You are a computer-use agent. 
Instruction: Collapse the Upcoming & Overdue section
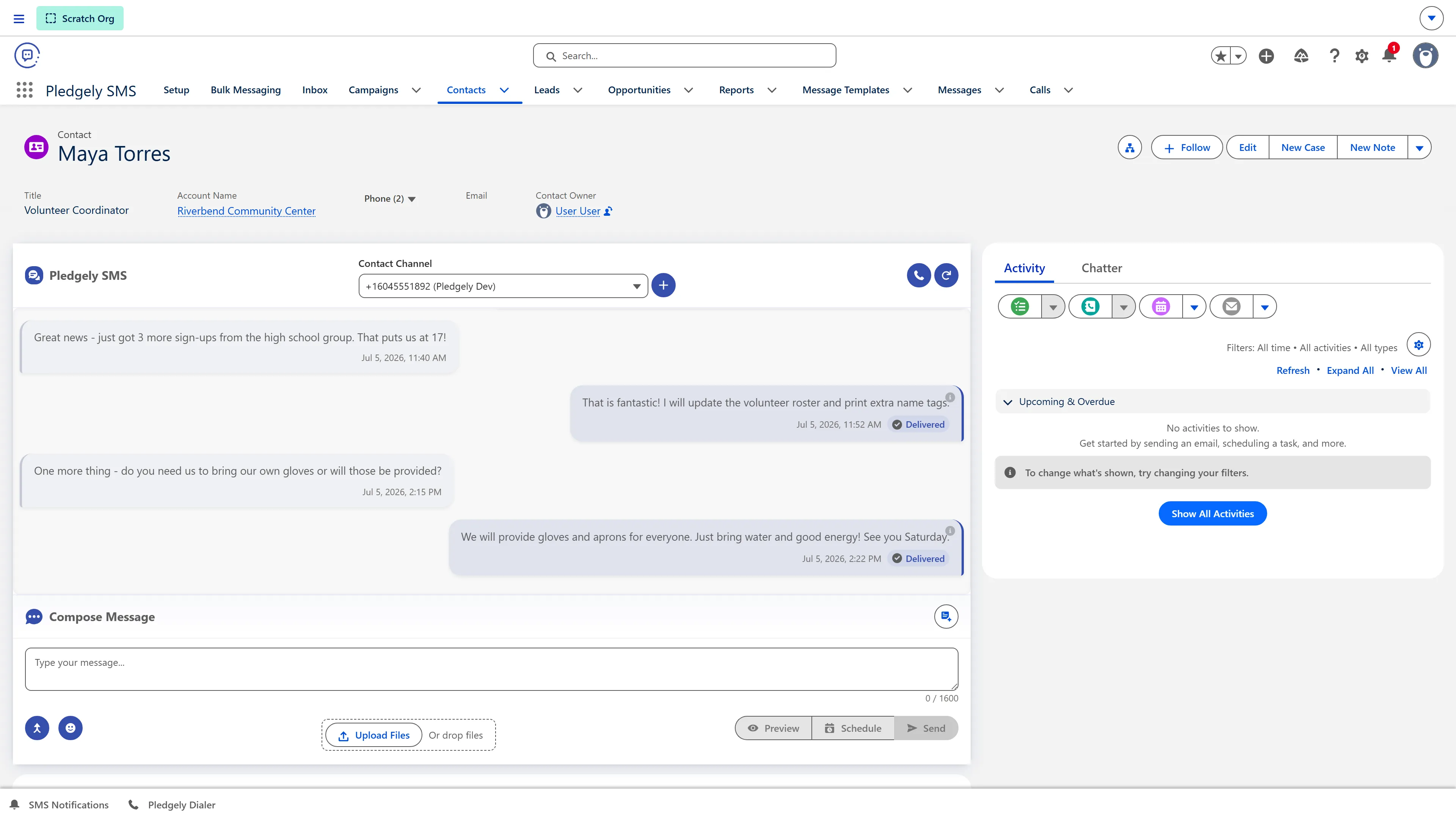click(1007, 402)
